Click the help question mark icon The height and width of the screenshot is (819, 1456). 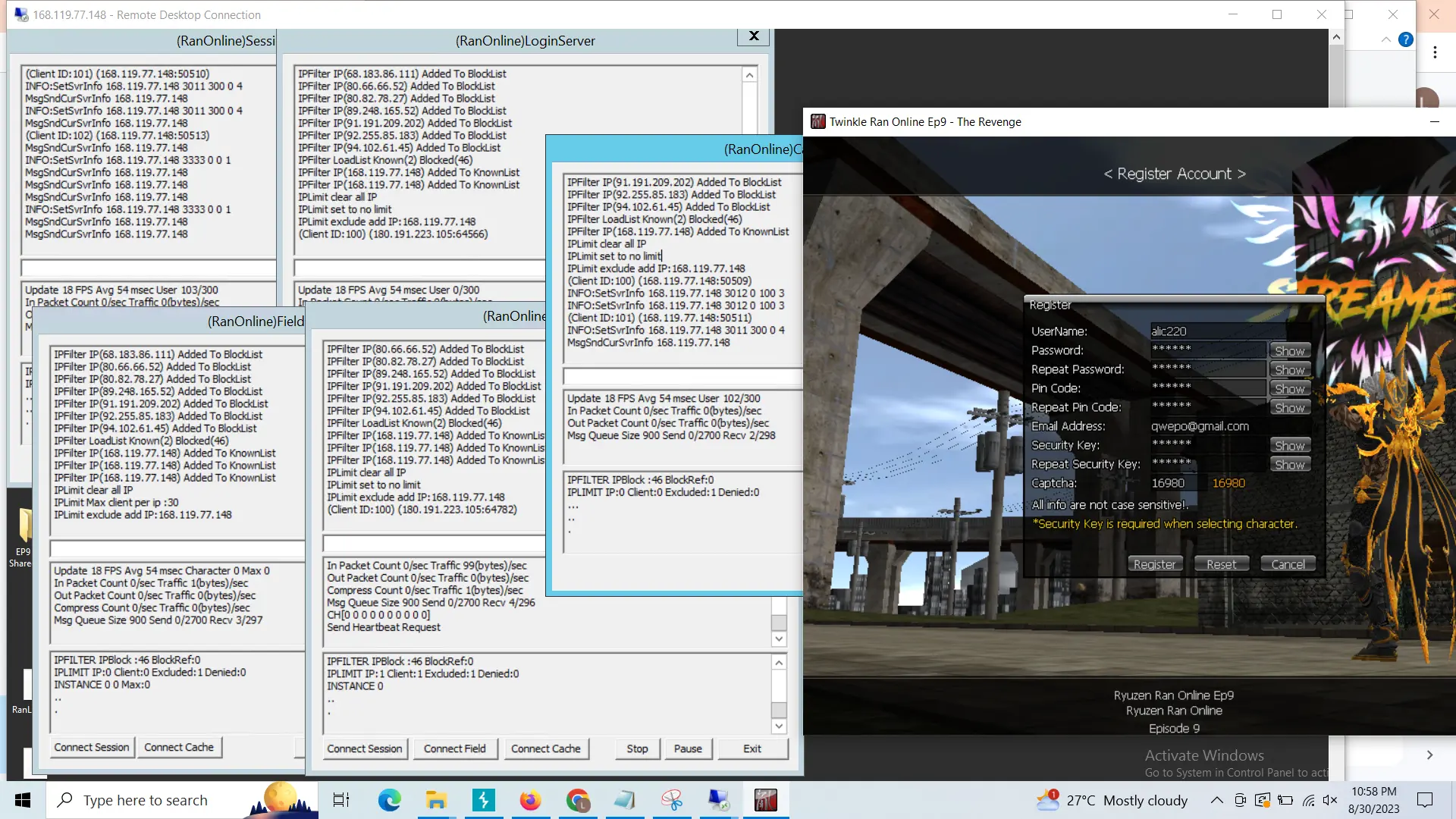tap(1405, 39)
